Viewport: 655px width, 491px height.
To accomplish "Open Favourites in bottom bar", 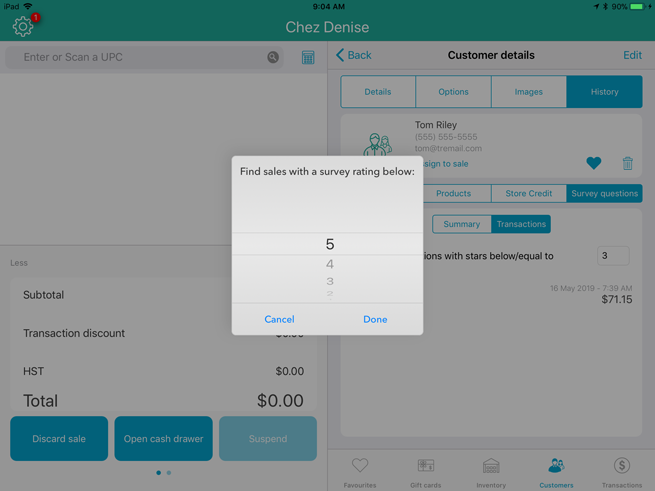I will coord(360,472).
